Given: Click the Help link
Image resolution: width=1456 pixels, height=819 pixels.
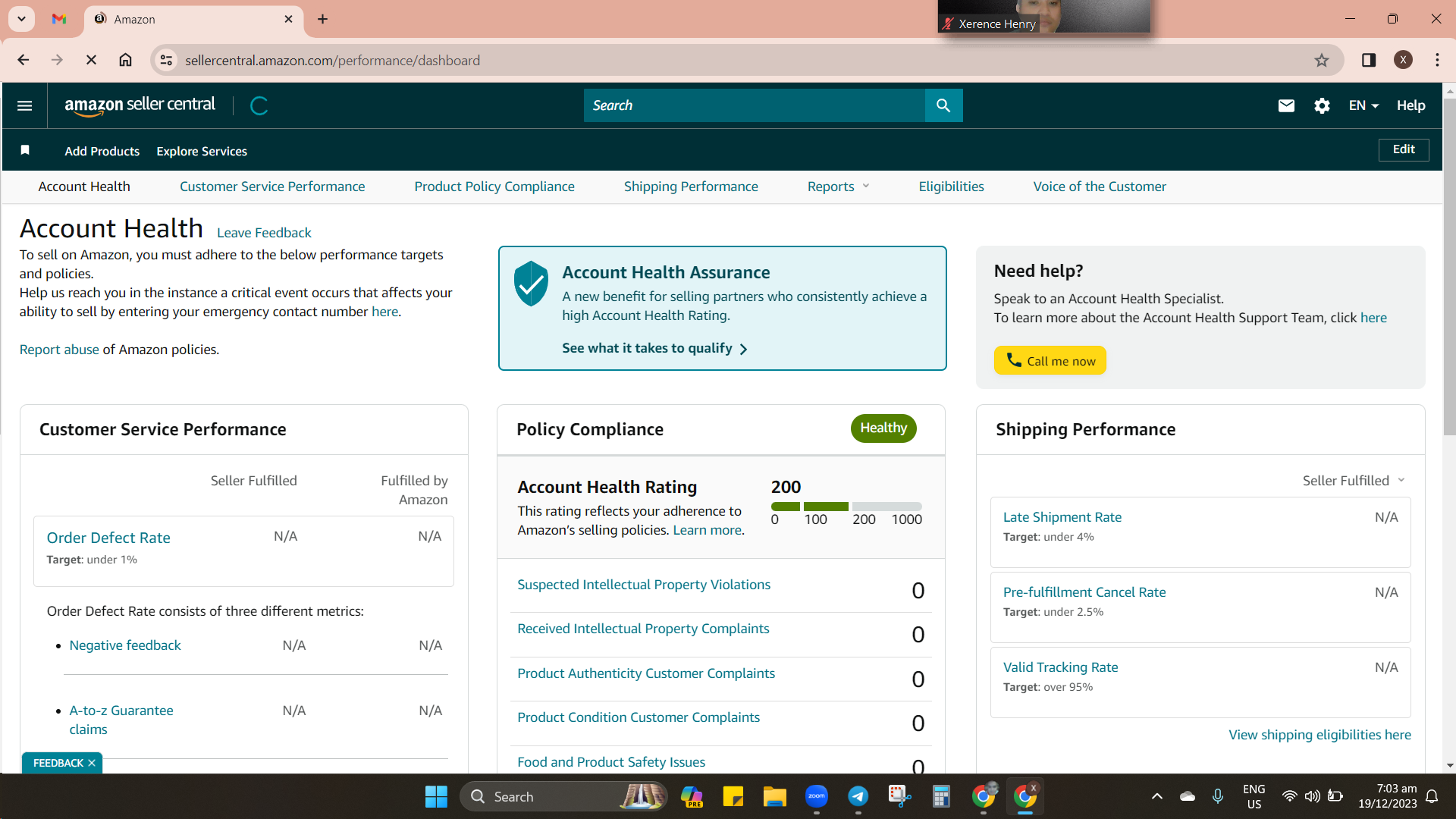Looking at the screenshot, I should point(1411,105).
